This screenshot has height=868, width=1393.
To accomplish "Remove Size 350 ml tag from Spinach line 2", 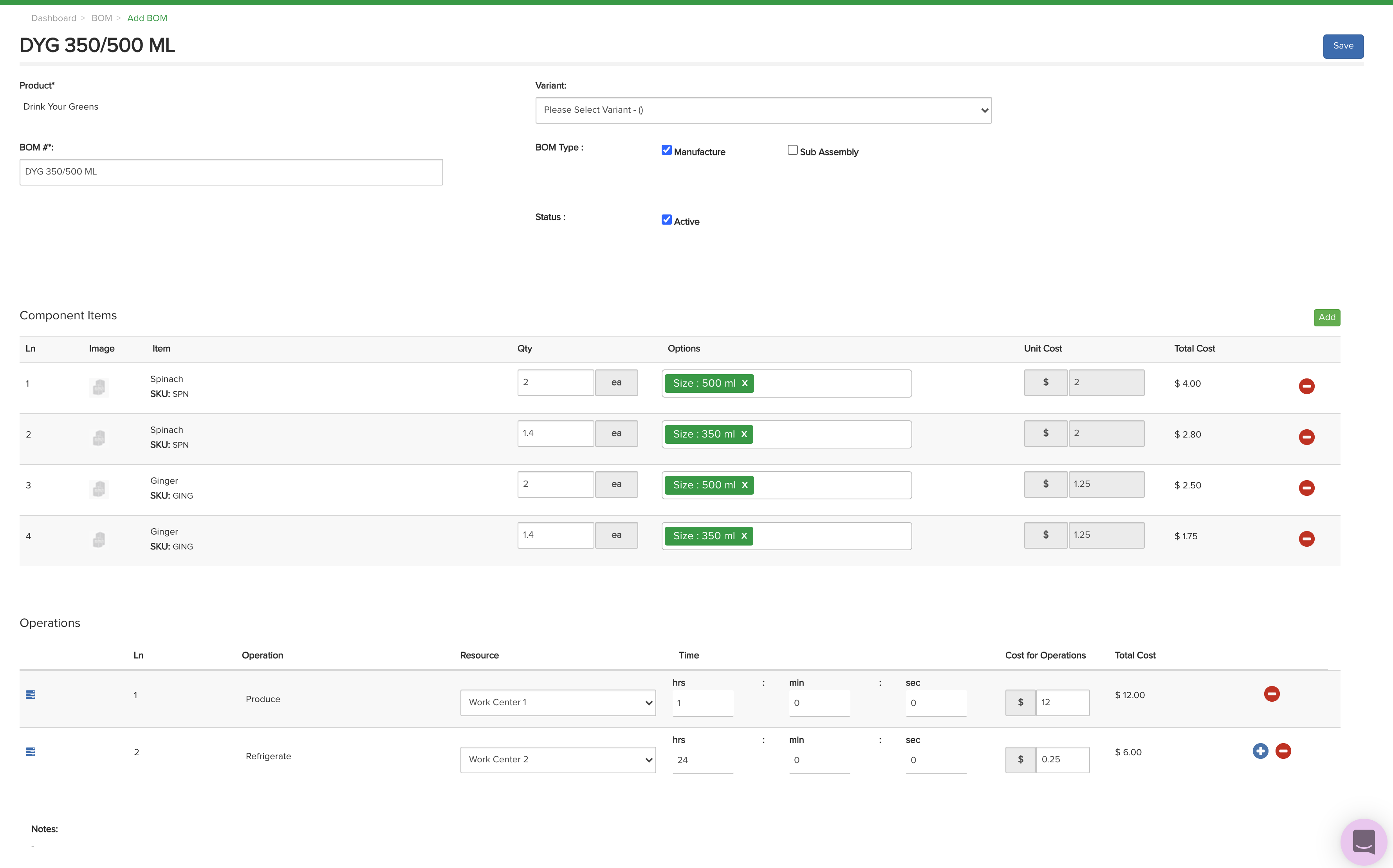I will [x=744, y=434].
